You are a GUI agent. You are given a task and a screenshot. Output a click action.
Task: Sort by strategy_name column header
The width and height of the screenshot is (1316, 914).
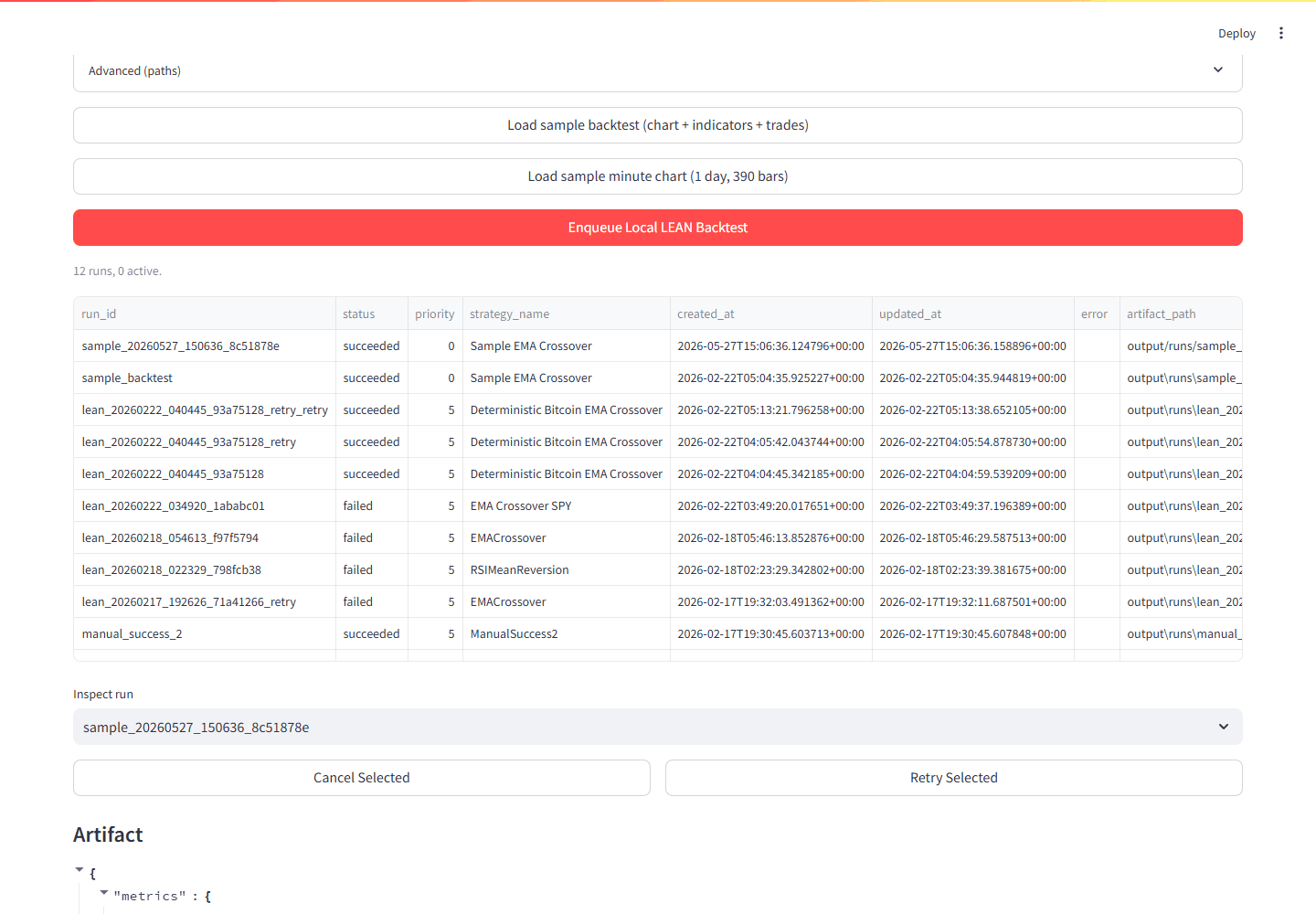(567, 314)
